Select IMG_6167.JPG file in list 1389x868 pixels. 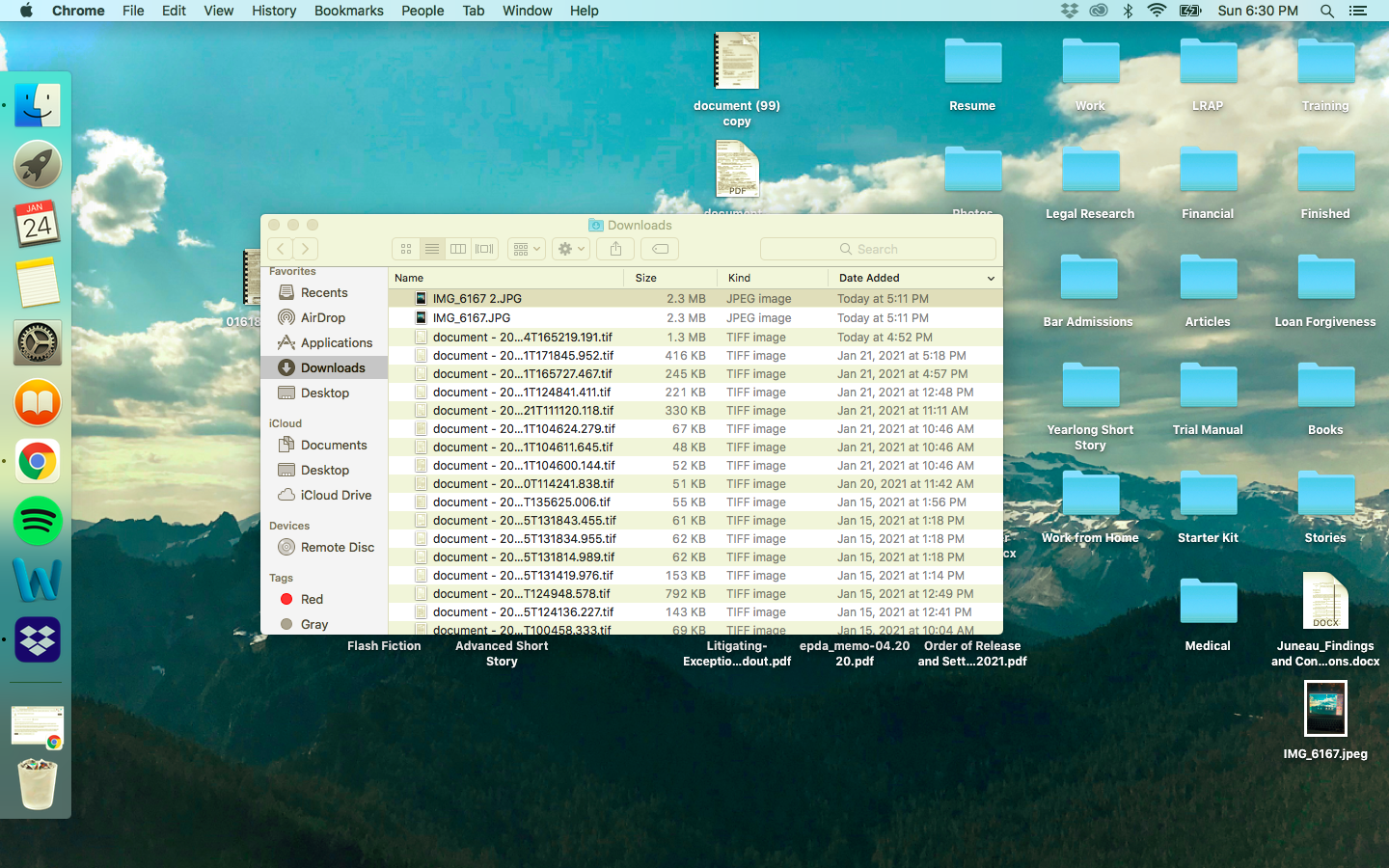point(472,317)
